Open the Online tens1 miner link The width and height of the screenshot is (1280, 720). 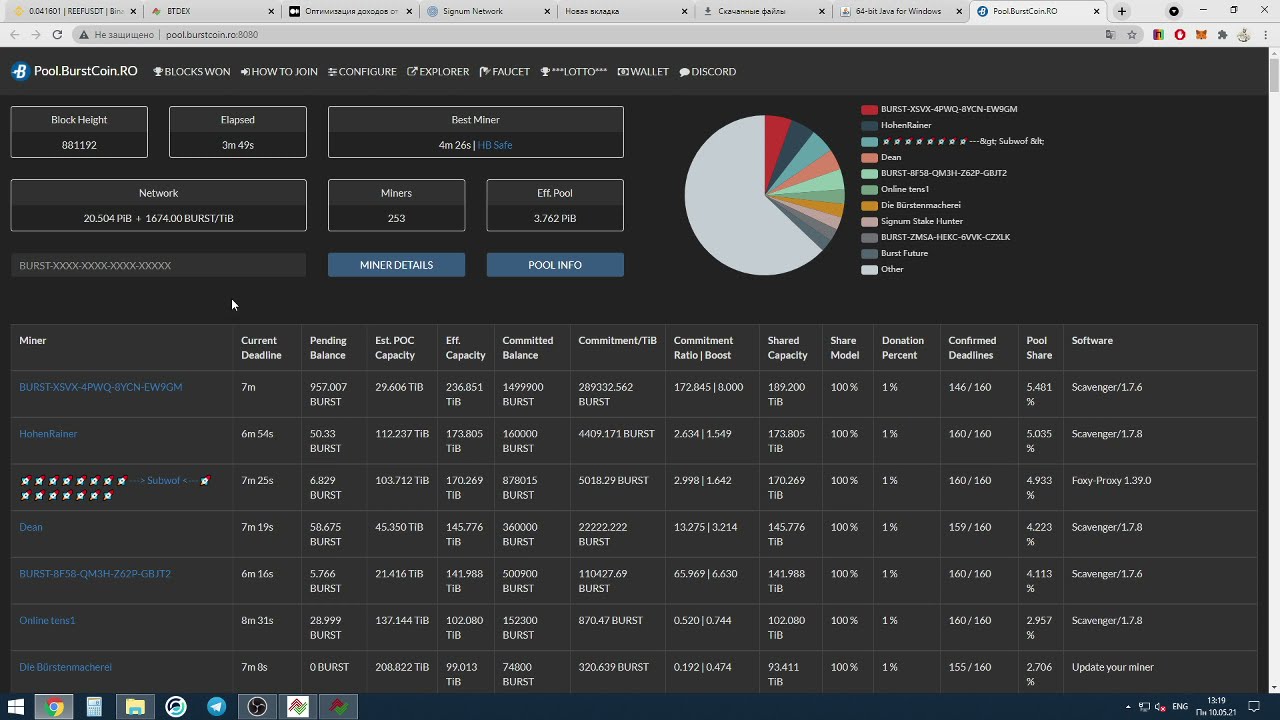point(47,620)
